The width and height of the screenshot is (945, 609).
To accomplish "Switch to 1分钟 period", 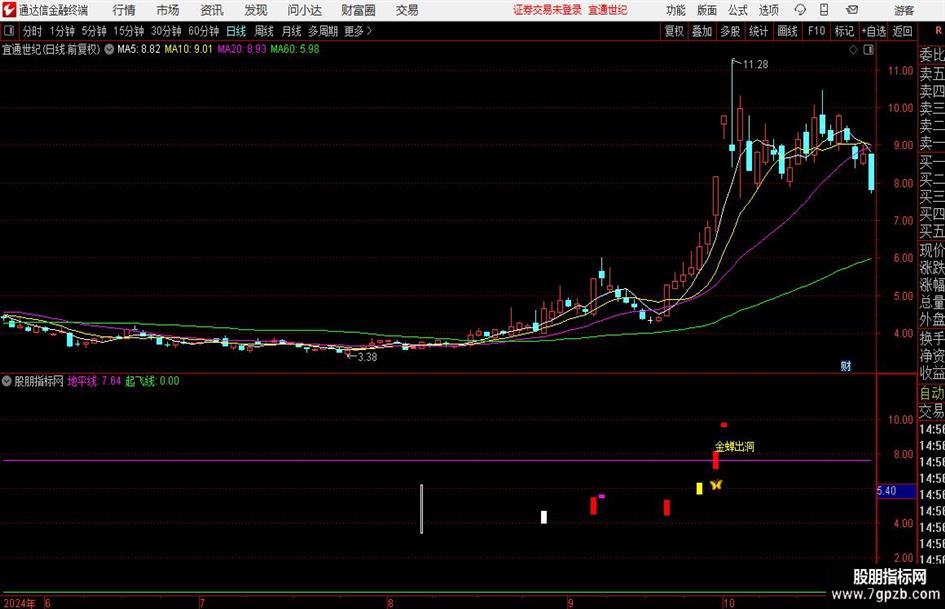I will pyautogui.click(x=62, y=31).
